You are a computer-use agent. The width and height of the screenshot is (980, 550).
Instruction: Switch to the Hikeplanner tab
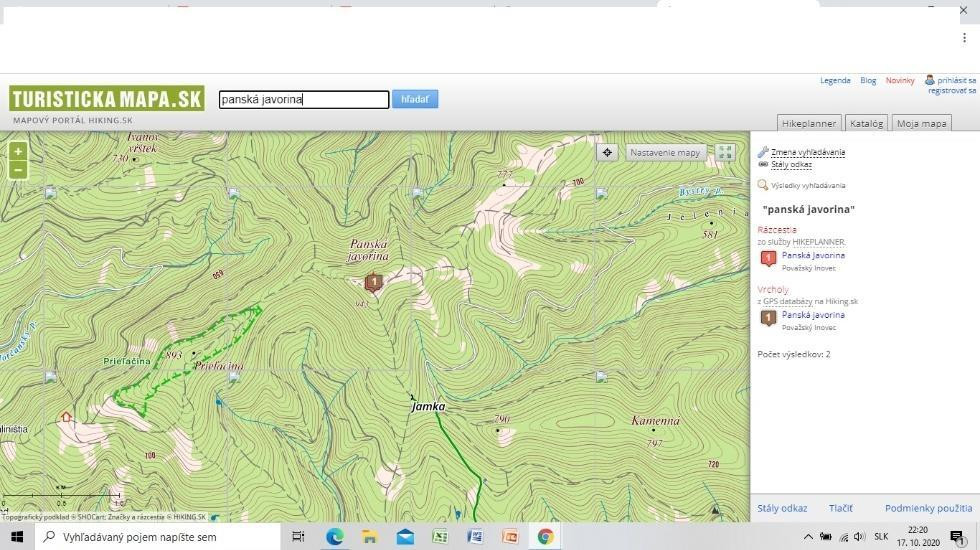pos(809,123)
